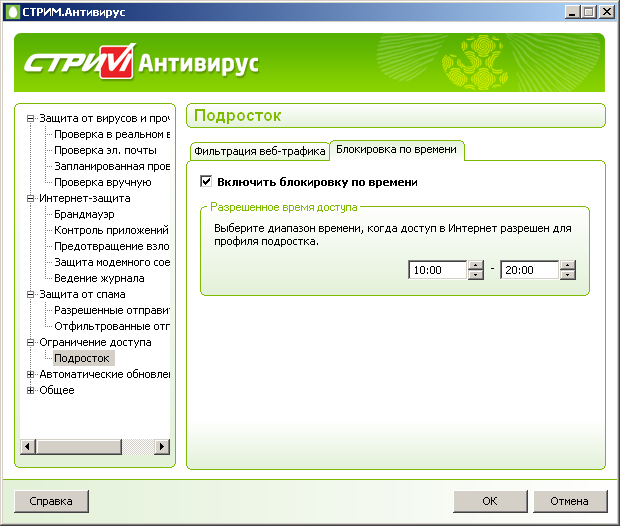
Task: Click 'Автоматические обновления' category label
Action: click(104, 374)
